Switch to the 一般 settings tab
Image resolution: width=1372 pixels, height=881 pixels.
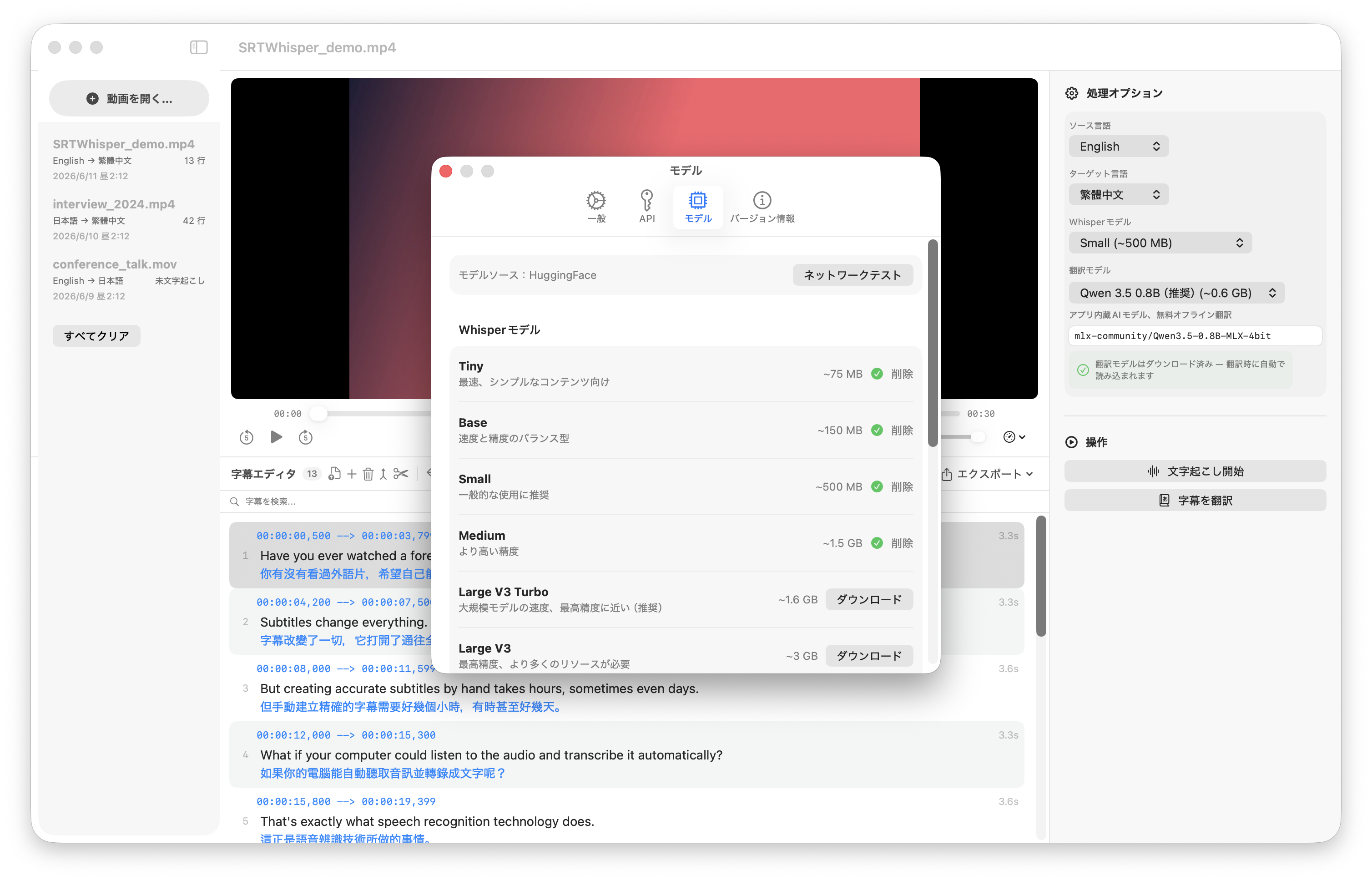coord(596,207)
